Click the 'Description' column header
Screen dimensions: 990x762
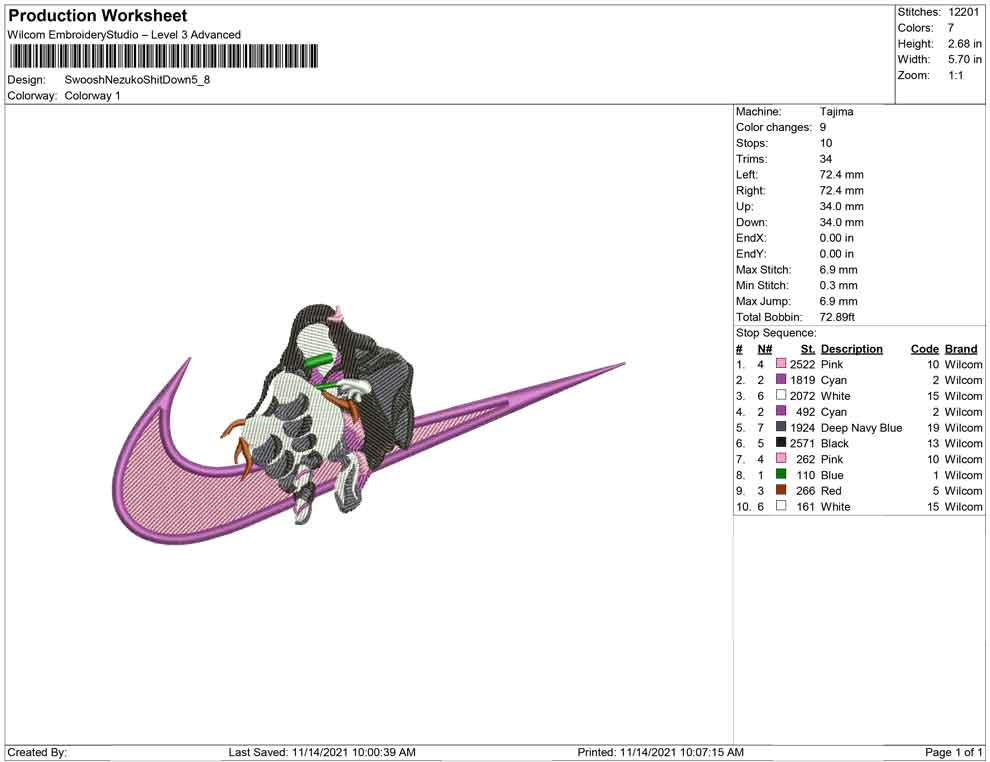(852, 349)
